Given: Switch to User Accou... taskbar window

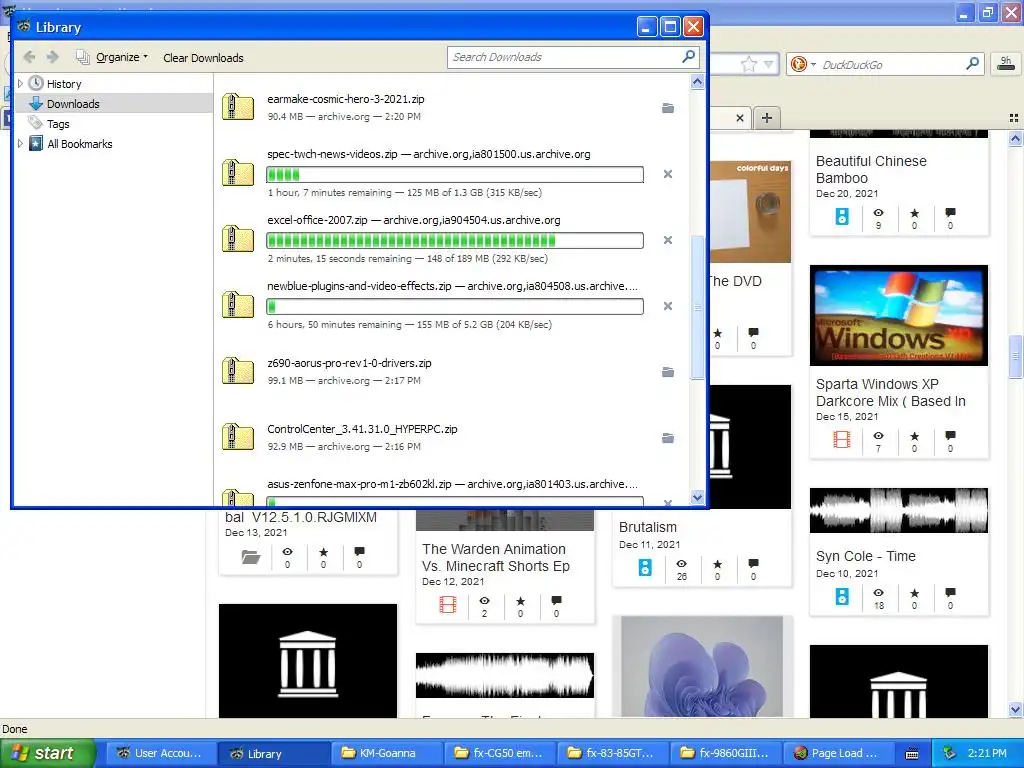Looking at the screenshot, I should tap(161, 753).
